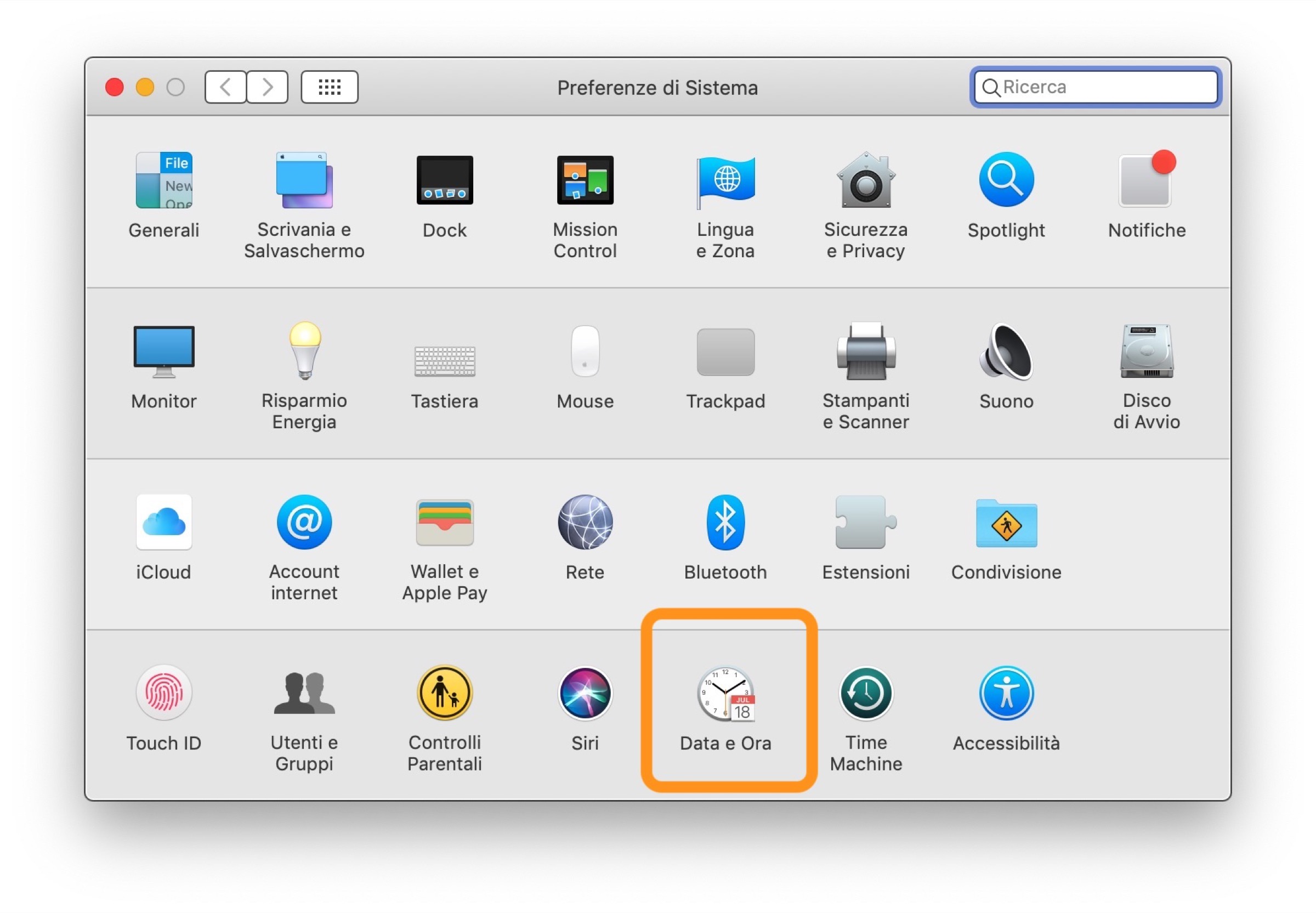Open Accessibilità preferences
This screenshot has width=1316, height=913.
click(1006, 693)
